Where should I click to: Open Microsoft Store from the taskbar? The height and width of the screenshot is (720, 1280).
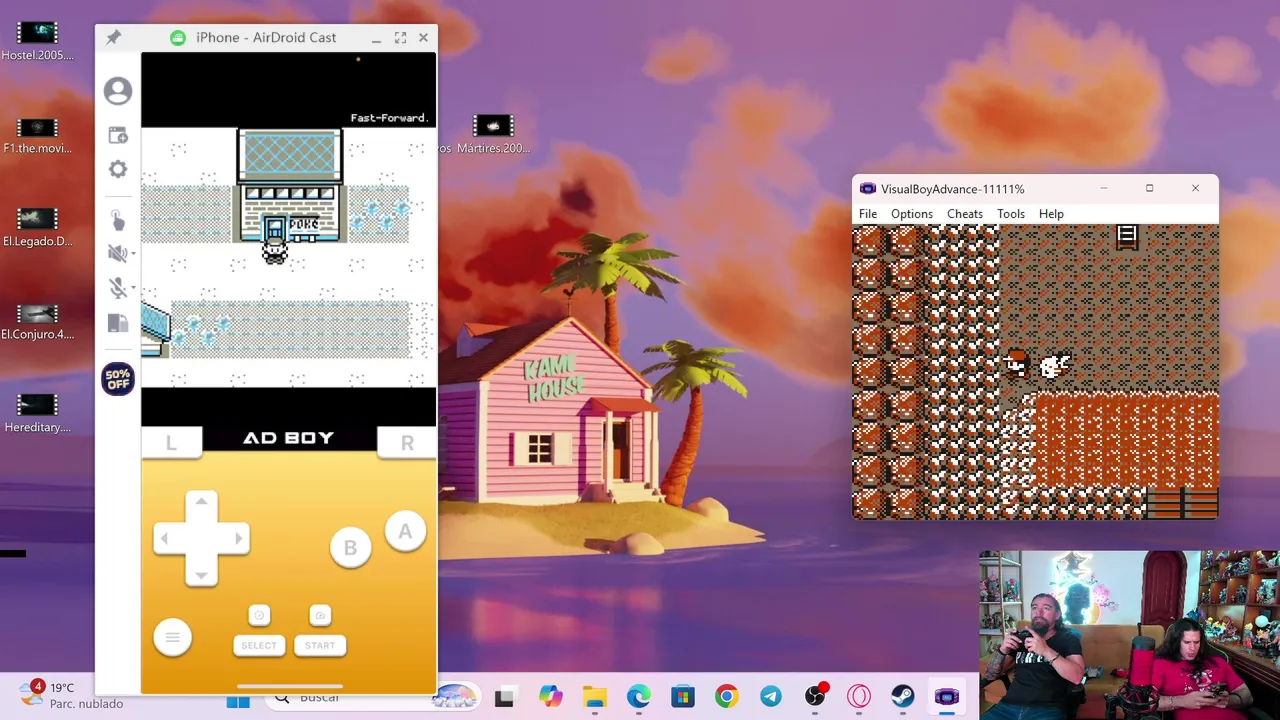(683, 697)
